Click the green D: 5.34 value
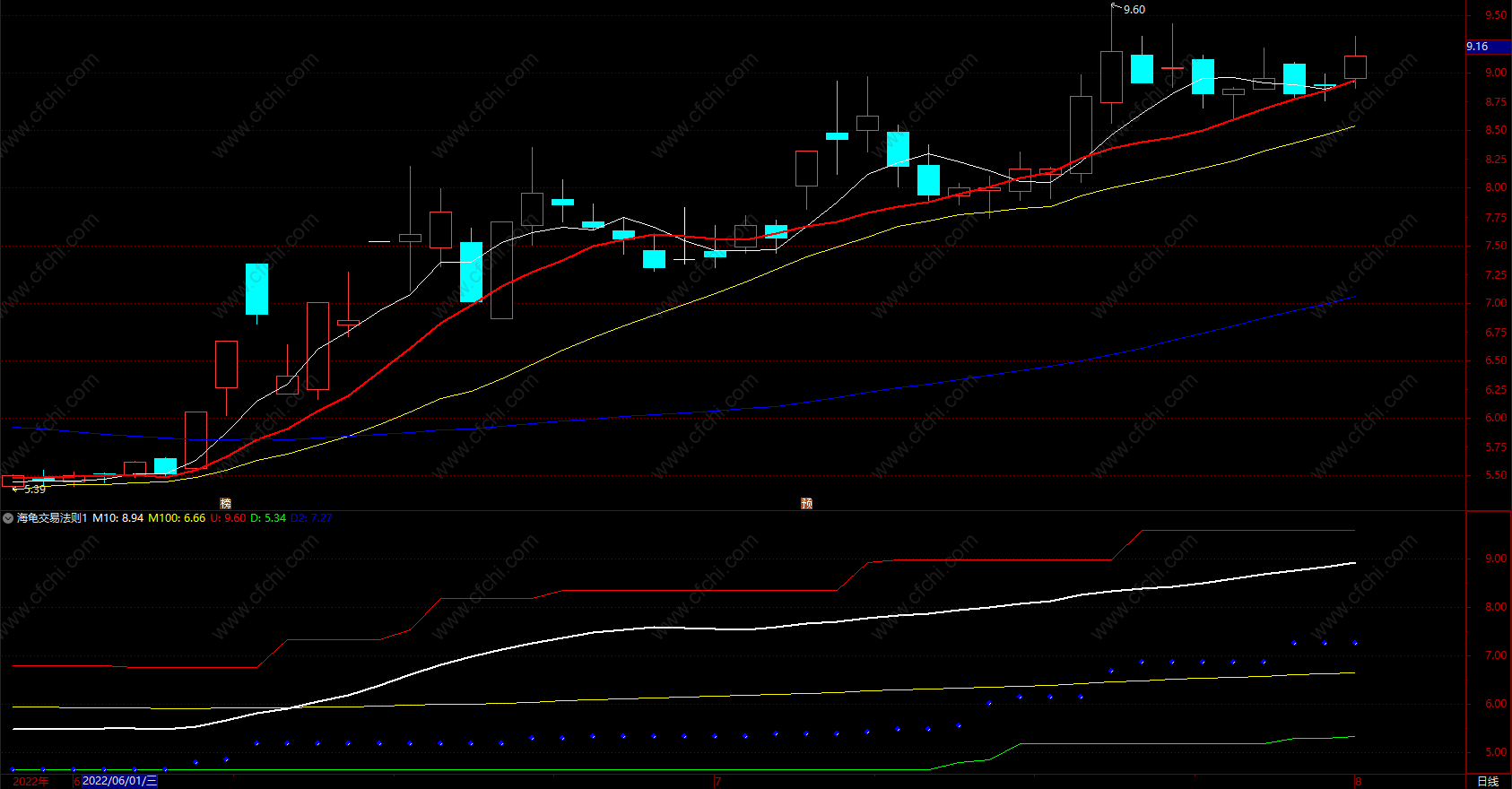Image resolution: width=1512 pixels, height=789 pixels. (268, 518)
